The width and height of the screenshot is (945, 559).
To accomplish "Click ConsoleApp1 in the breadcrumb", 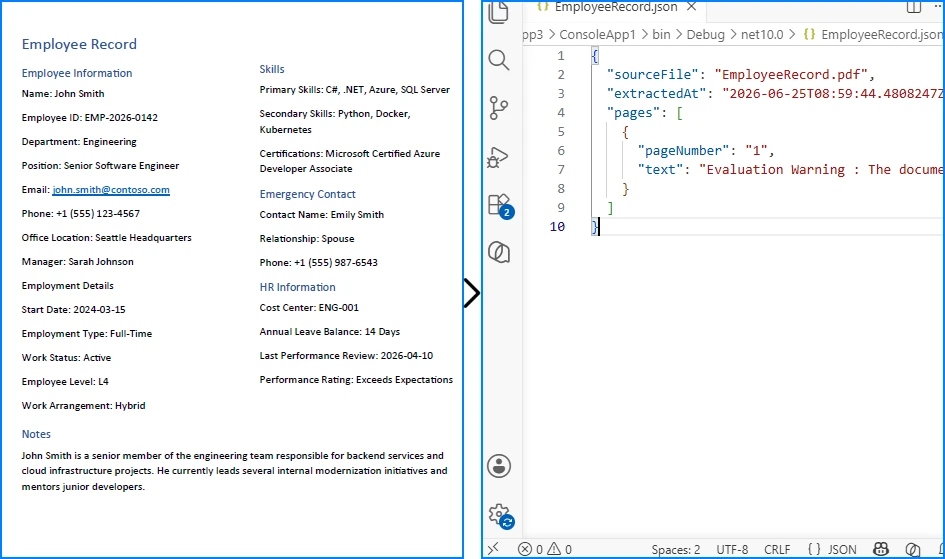I will click(597, 34).
